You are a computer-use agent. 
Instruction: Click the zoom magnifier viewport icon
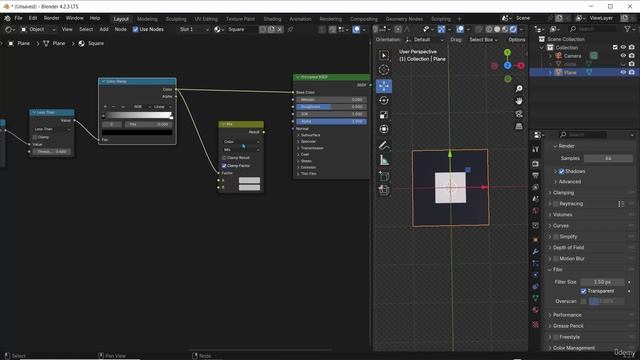pos(519,89)
